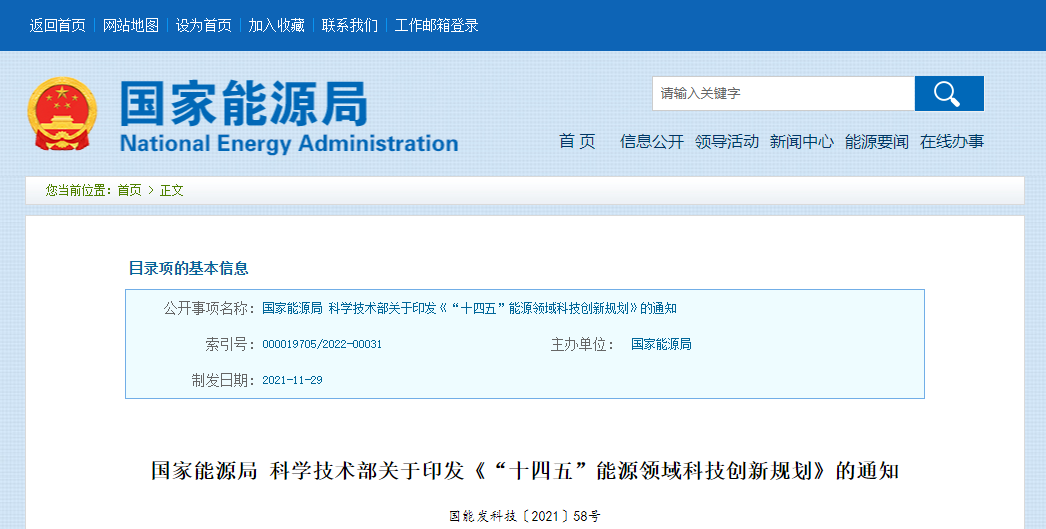Click the 目录项的基本信息 heading

pyautogui.click(x=189, y=268)
